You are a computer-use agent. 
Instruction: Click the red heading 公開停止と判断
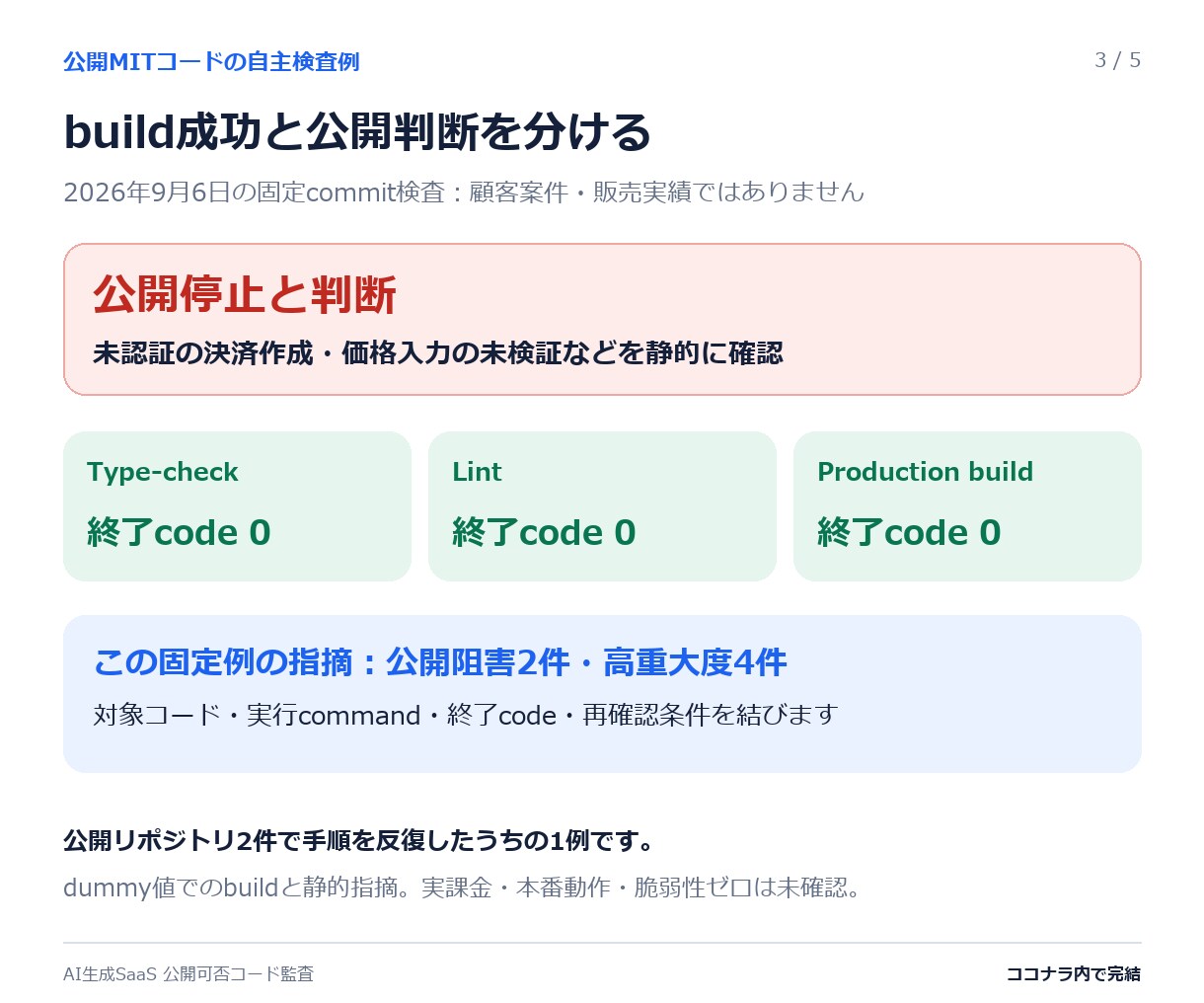coord(245,294)
